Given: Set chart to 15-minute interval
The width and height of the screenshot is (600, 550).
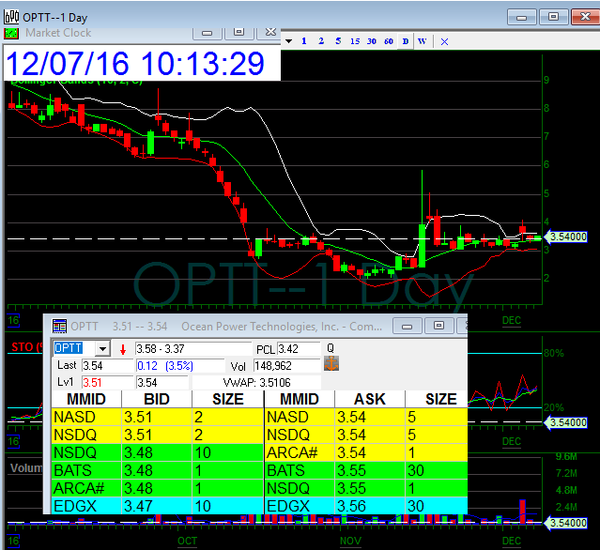Looking at the screenshot, I should 355,41.
